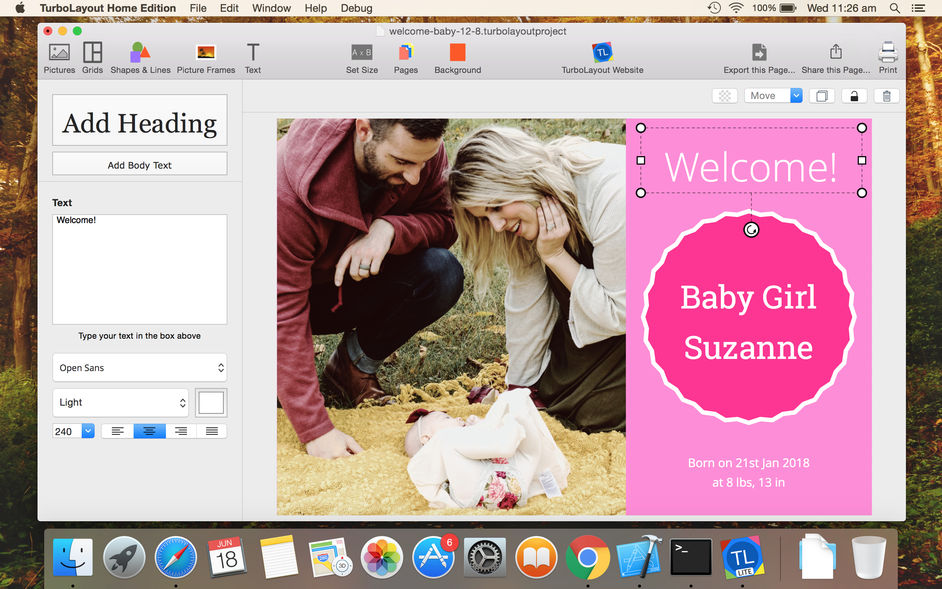Select right text alignment button

pyautogui.click(x=181, y=431)
